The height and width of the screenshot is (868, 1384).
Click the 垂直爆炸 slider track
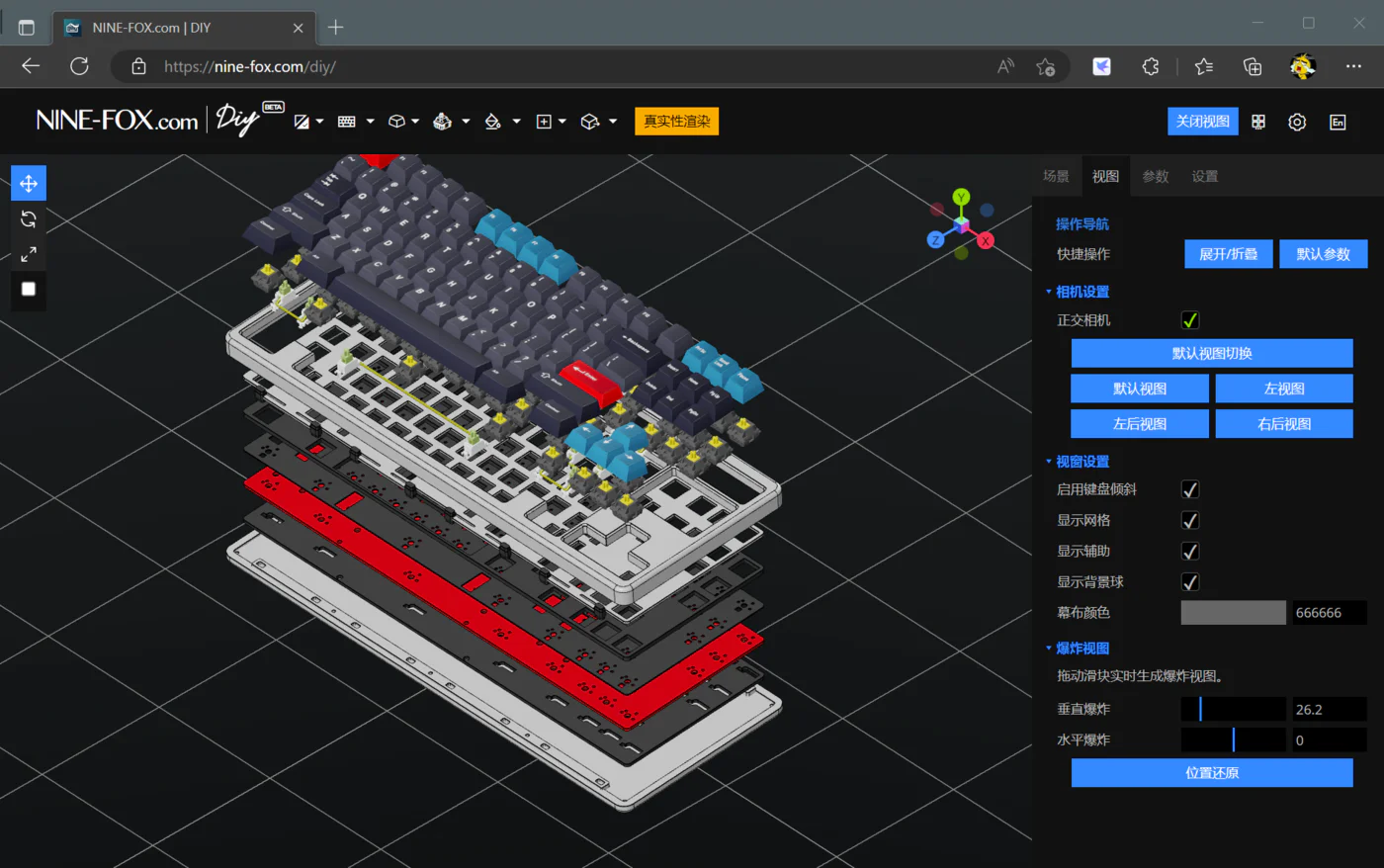[1234, 709]
